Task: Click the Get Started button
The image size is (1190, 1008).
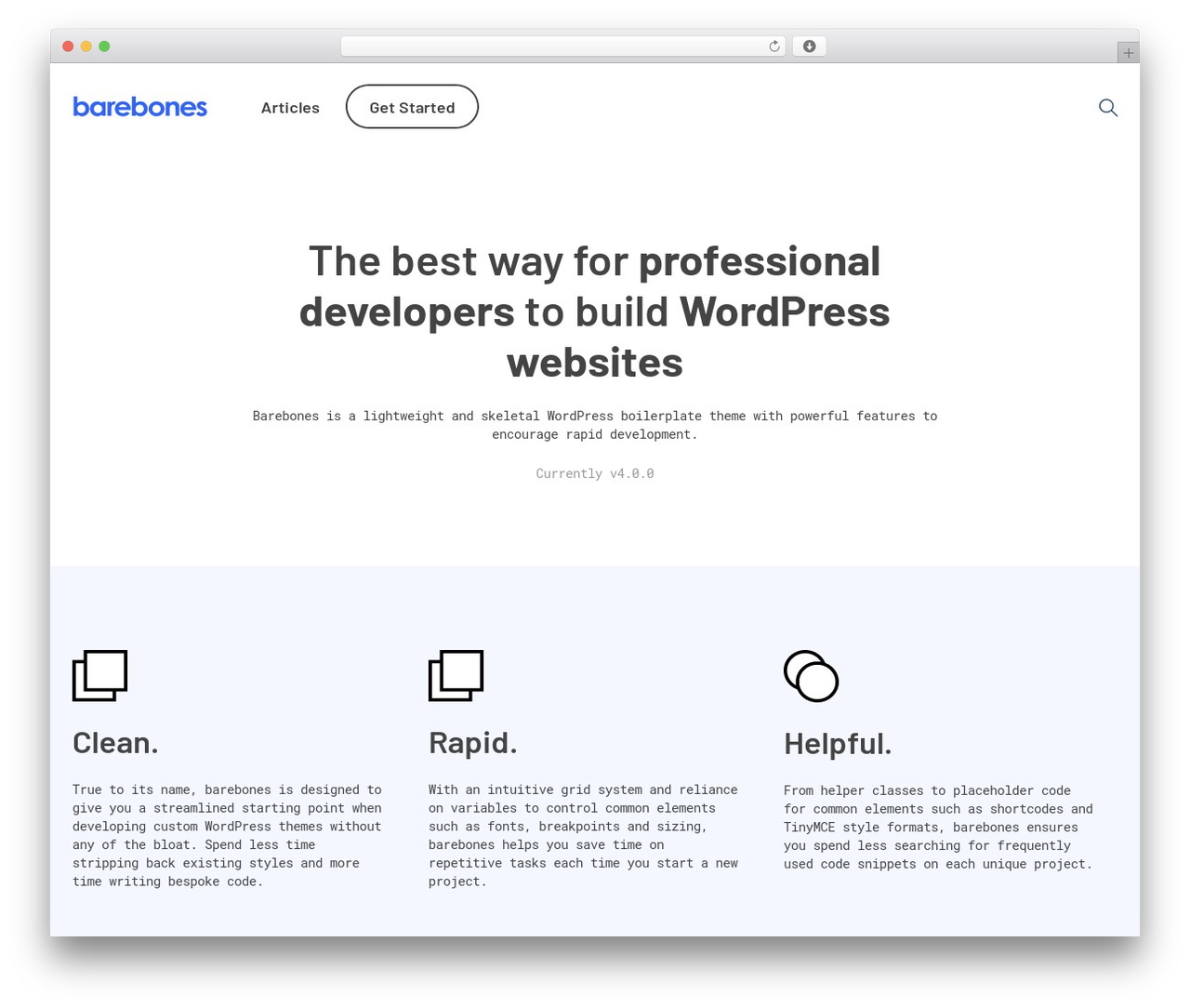Action: coord(412,107)
